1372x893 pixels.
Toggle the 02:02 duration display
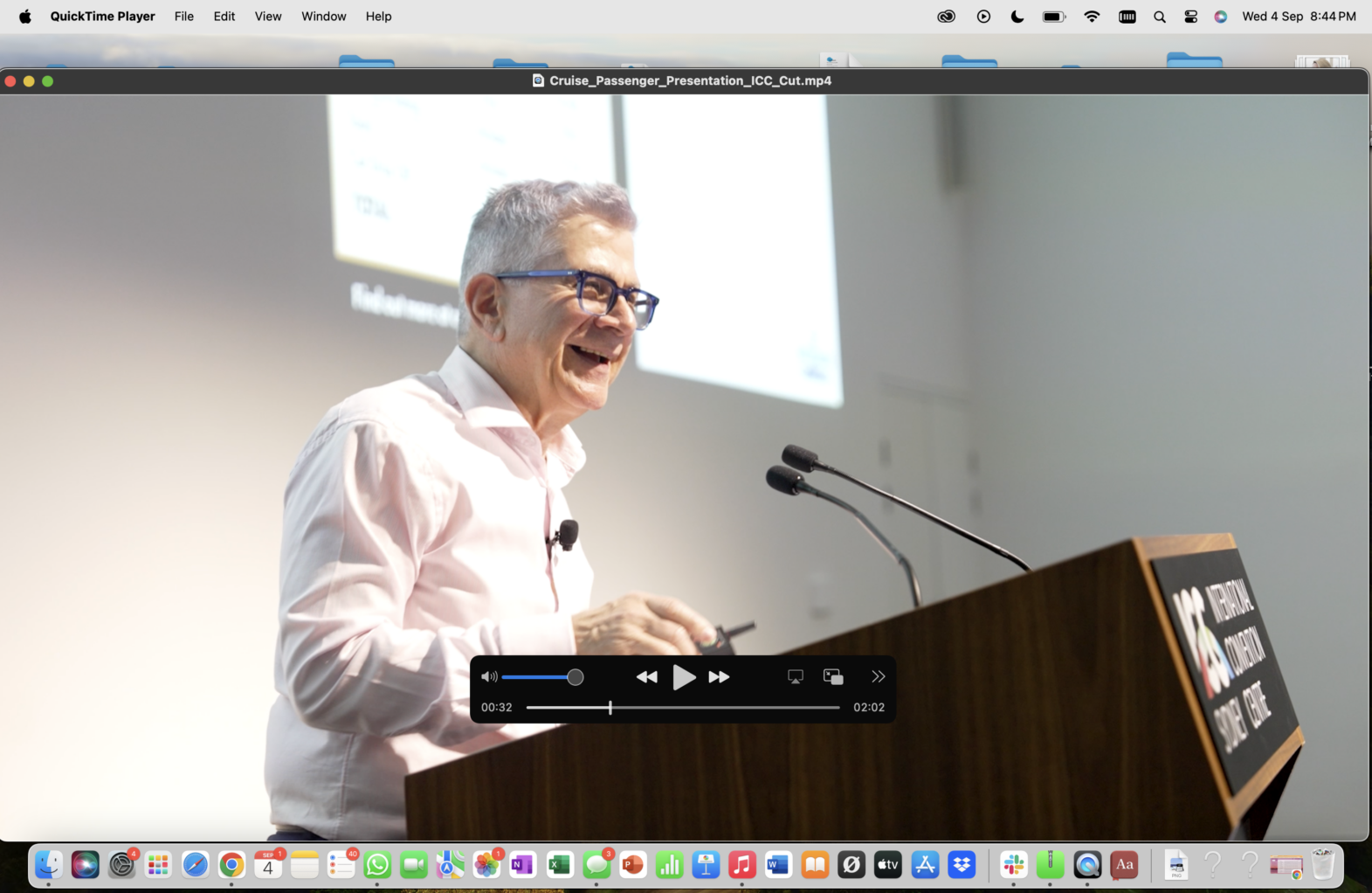click(x=869, y=708)
